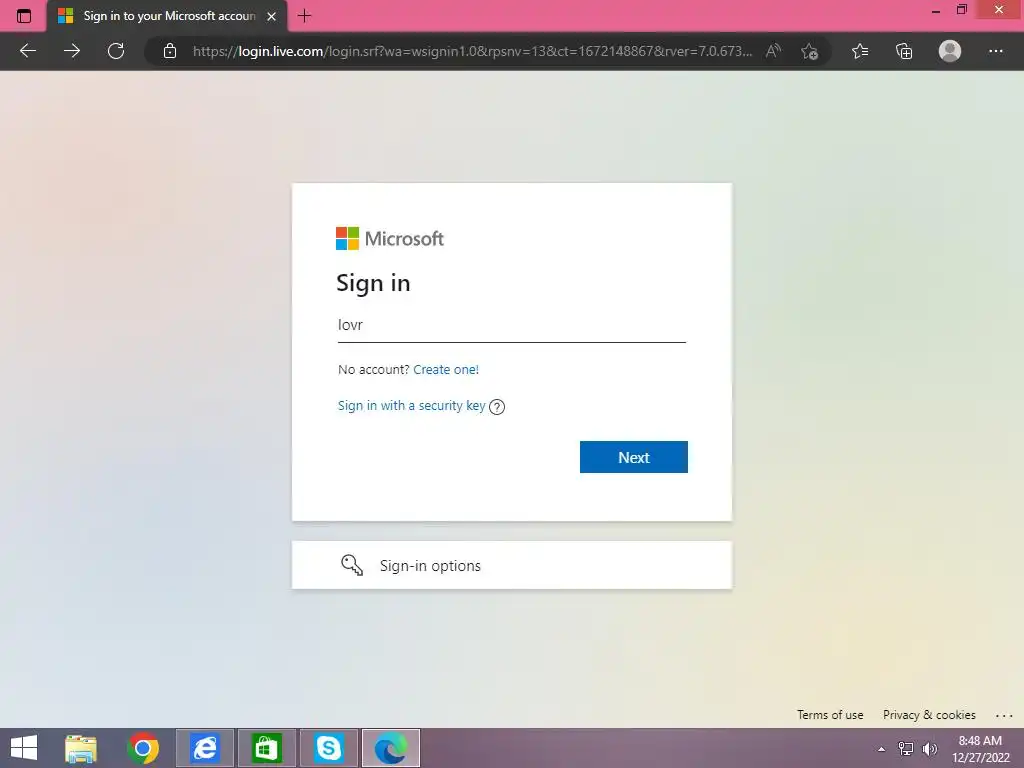The image size is (1024, 768).
Task: Add this page to favorites star icon
Action: click(x=809, y=51)
